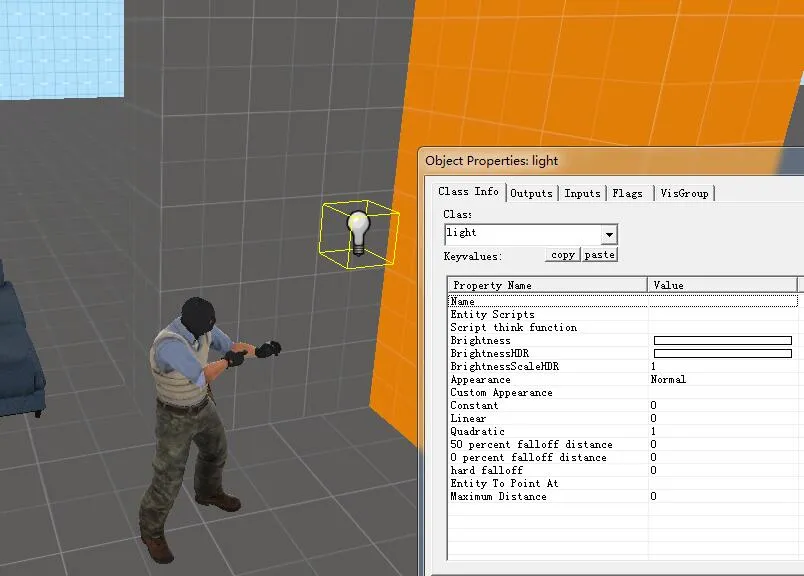This screenshot has width=804, height=576.
Task: Select the Name property row
Action: click(623, 302)
